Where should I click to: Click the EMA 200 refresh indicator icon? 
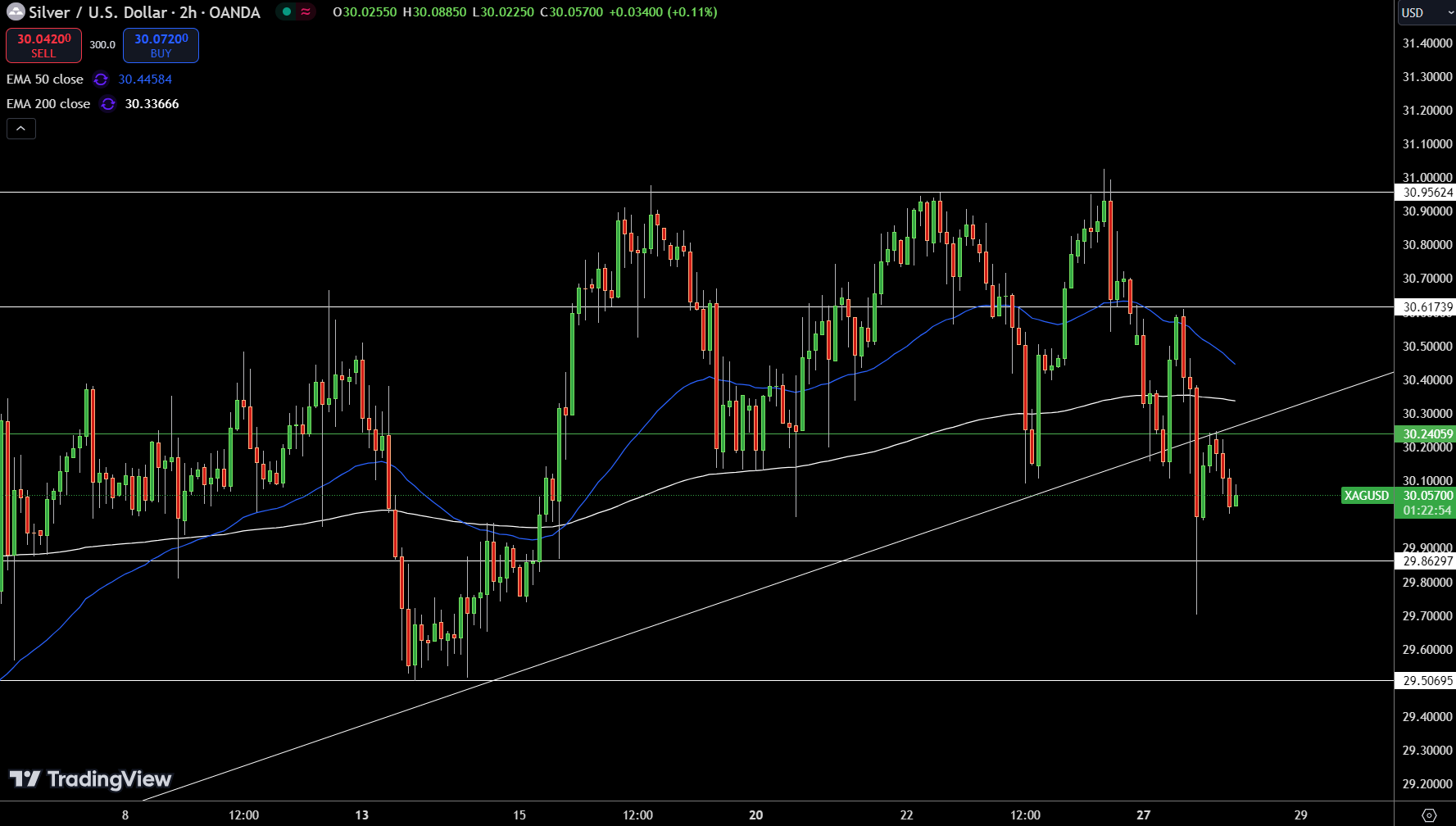[108, 104]
